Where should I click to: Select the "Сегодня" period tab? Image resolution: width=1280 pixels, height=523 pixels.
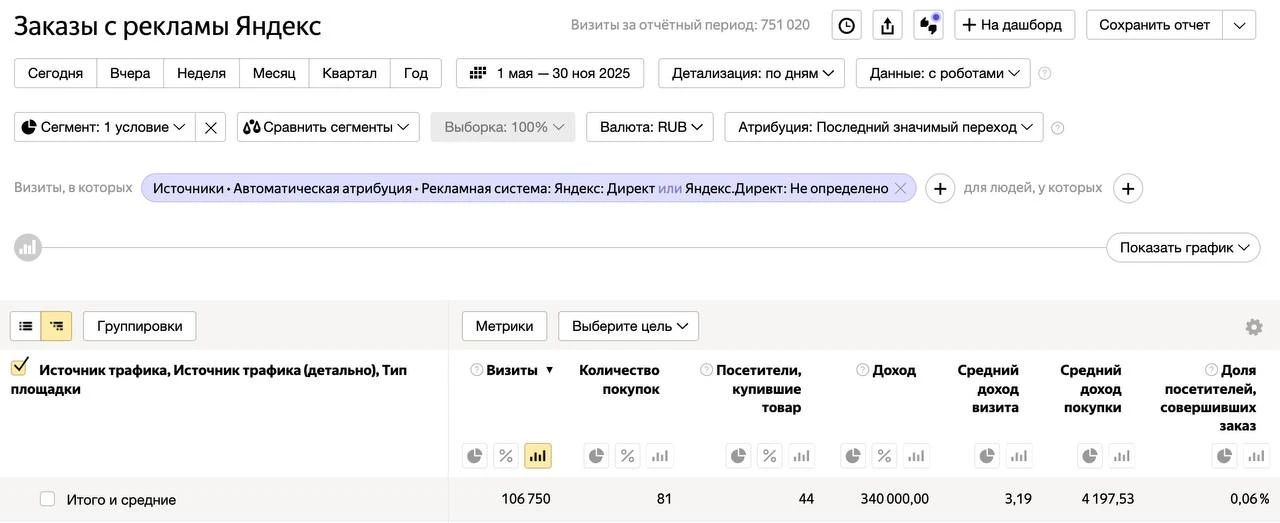click(x=56, y=73)
